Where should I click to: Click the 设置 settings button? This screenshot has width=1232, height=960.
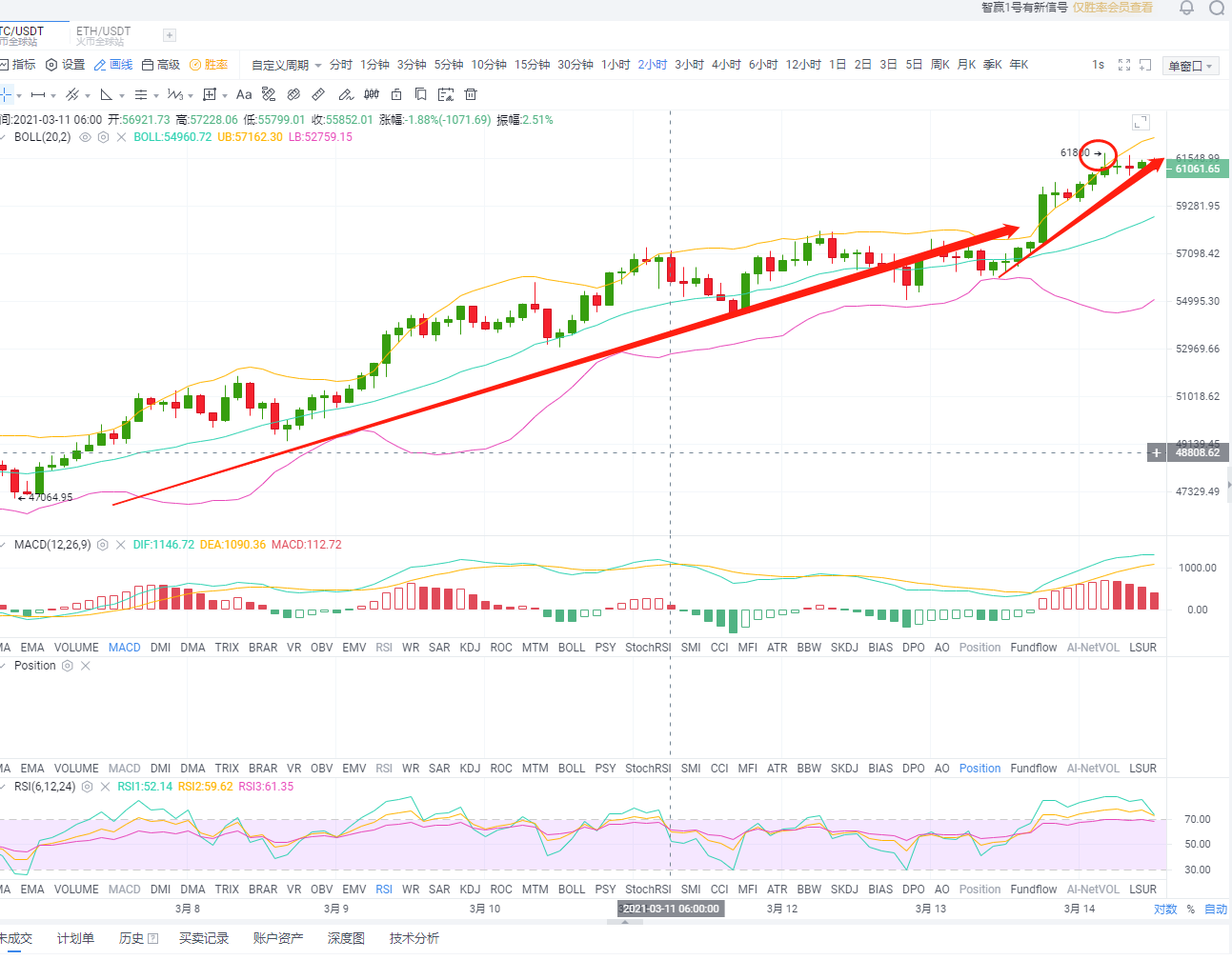[x=66, y=65]
